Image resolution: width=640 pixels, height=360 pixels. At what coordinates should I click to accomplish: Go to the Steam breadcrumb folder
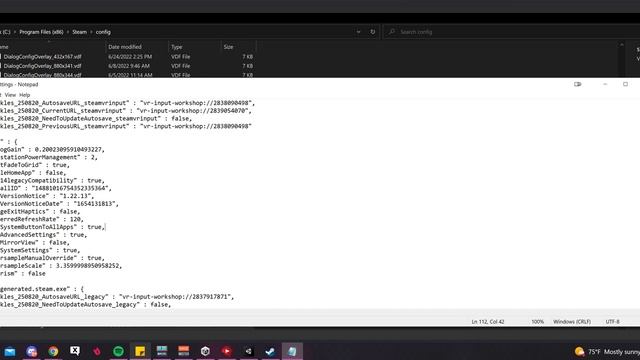pos(80,32)
